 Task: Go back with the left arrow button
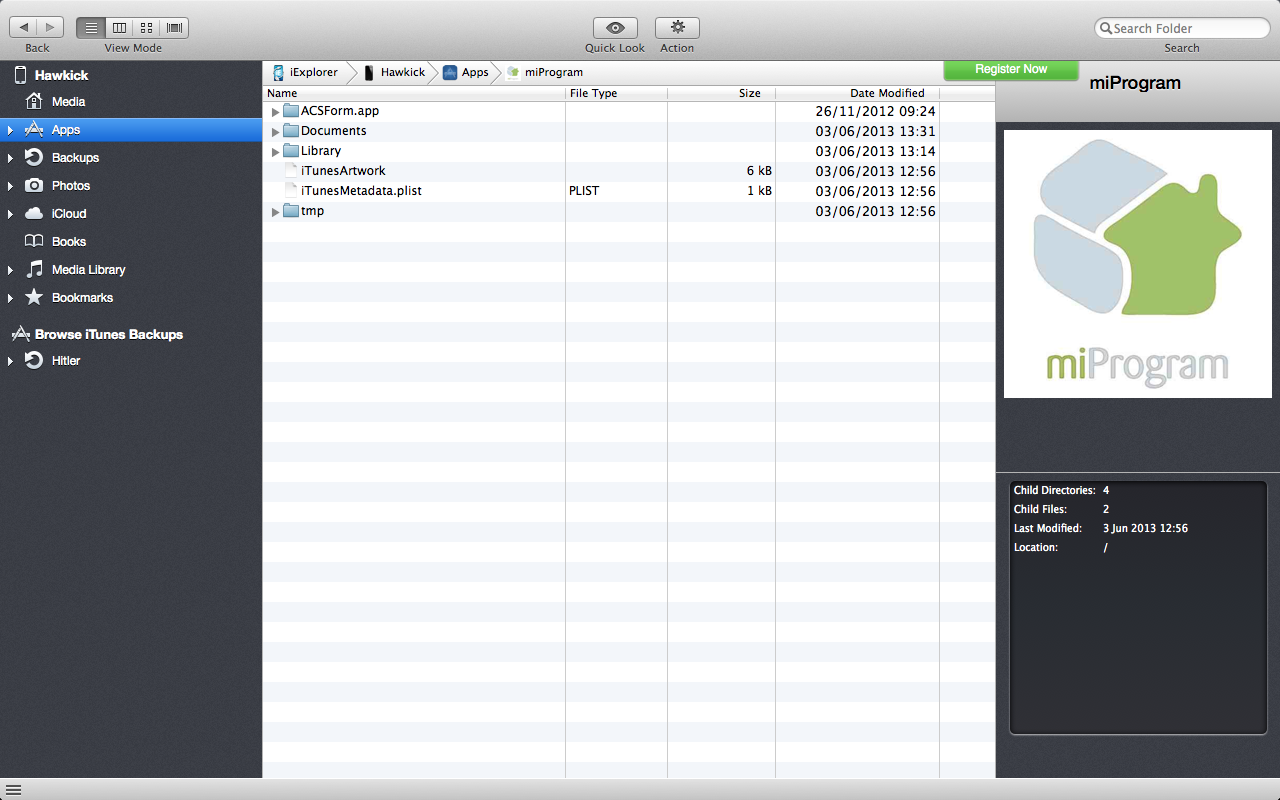coord(24,28)
